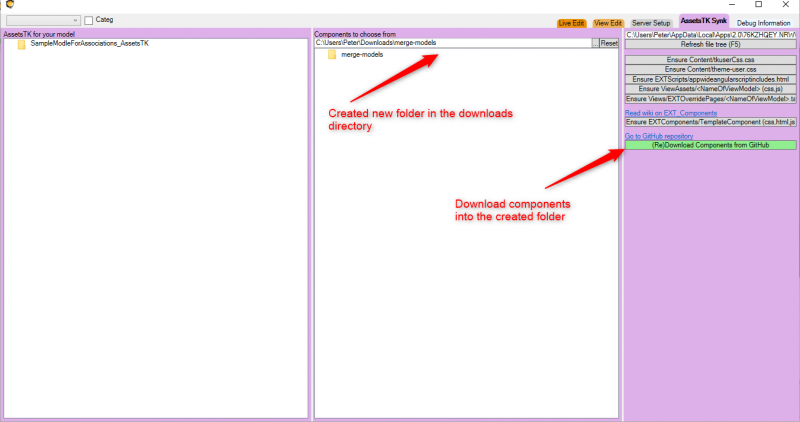The image size is (800, 422).
Task: Click the application icon in title bar
Action: tap(10, 4)
